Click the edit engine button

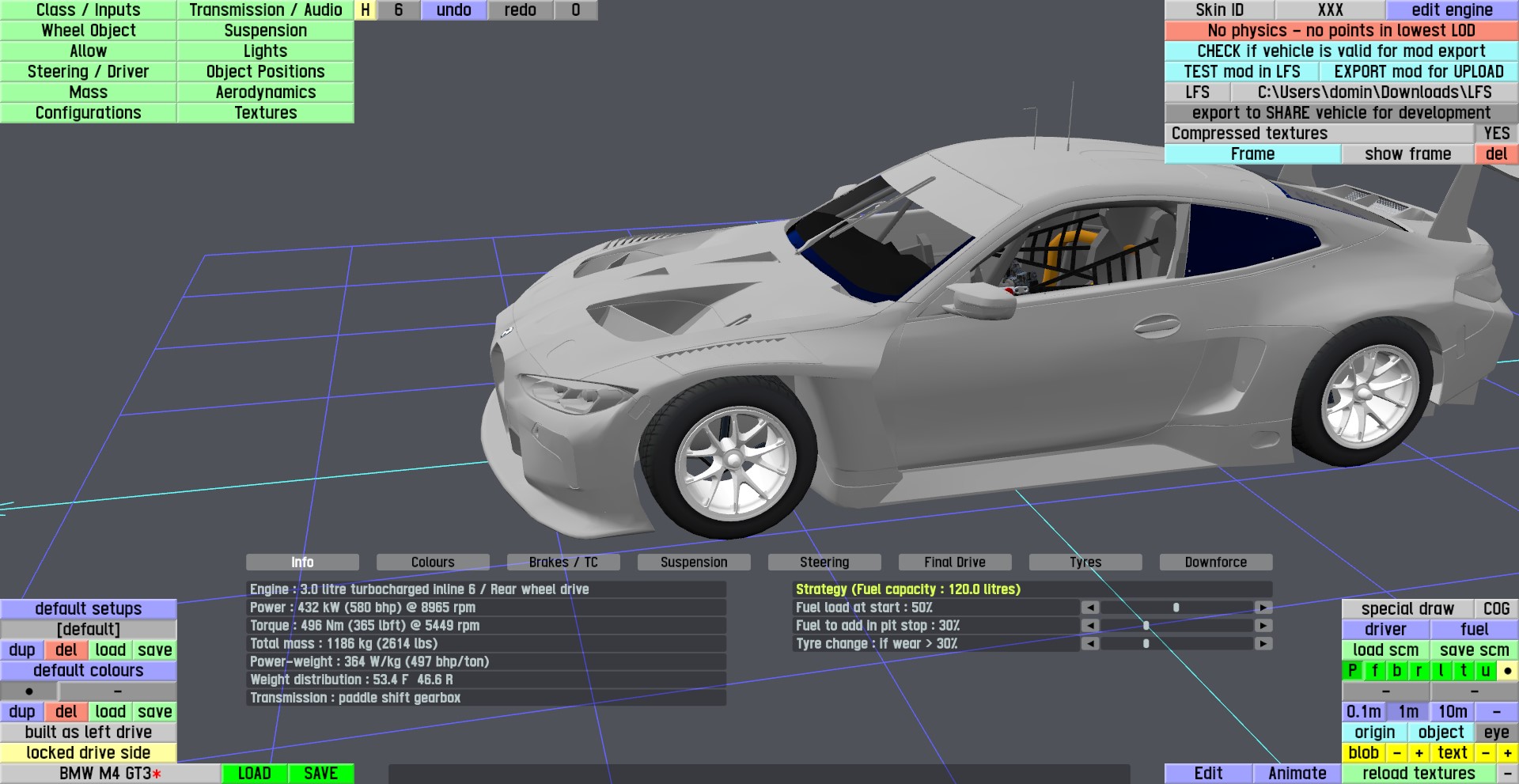tap(1453, 10)
